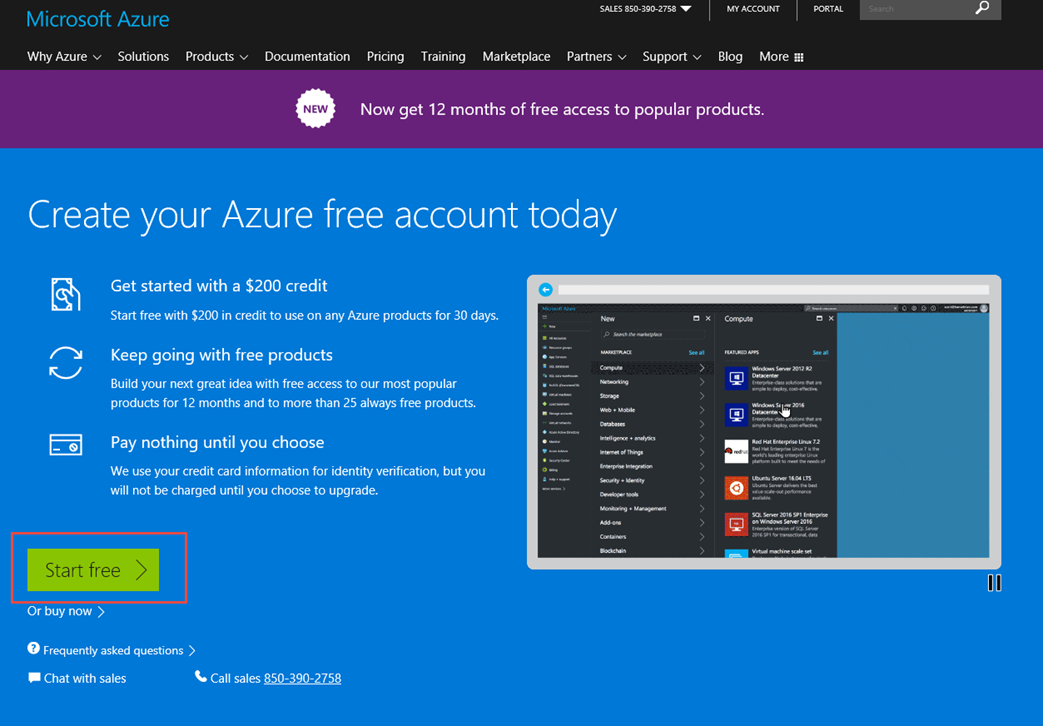Go to the Portal

[828, 9]
